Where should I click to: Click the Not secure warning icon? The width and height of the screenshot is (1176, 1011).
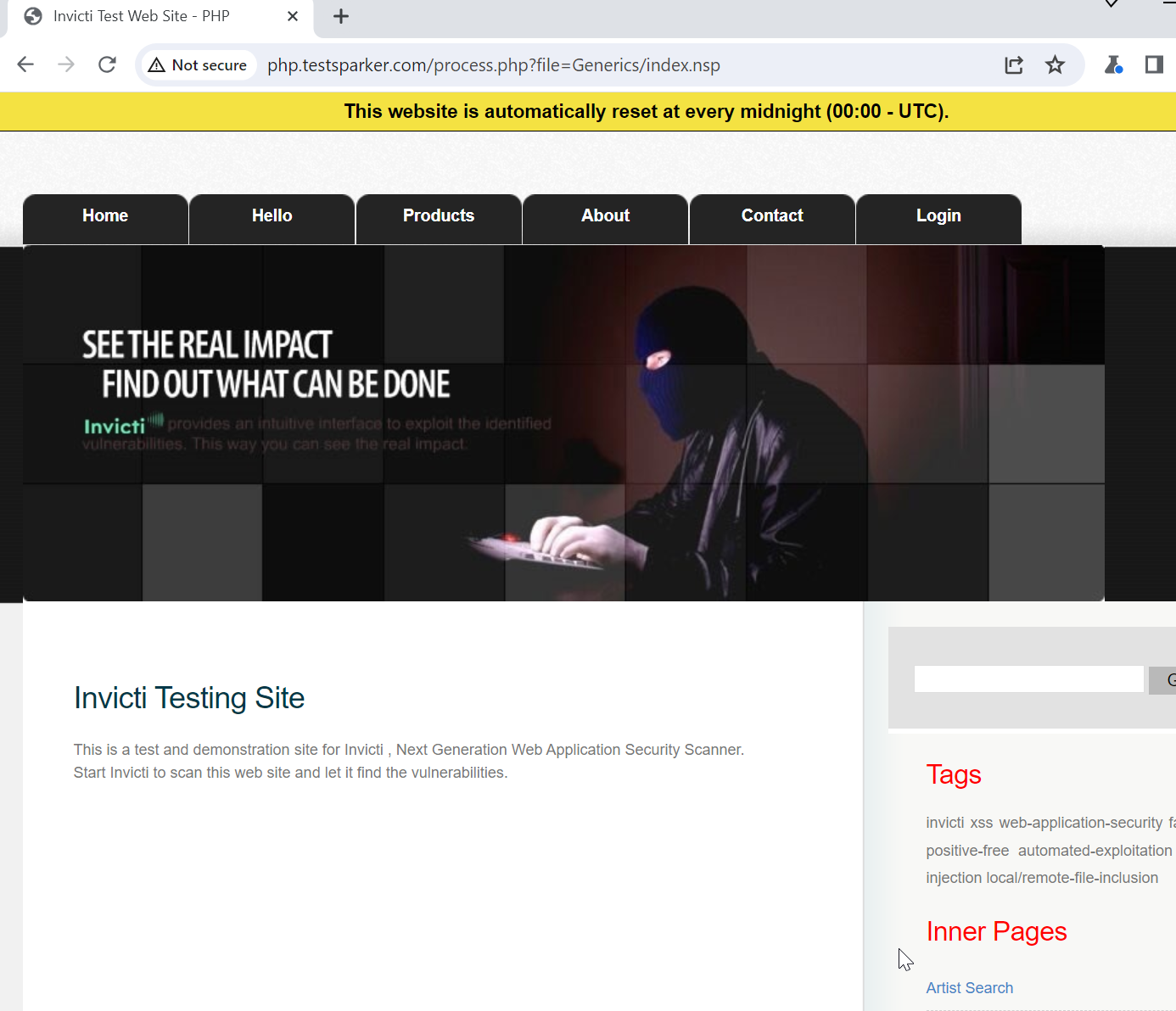click(x=156, y=64)
